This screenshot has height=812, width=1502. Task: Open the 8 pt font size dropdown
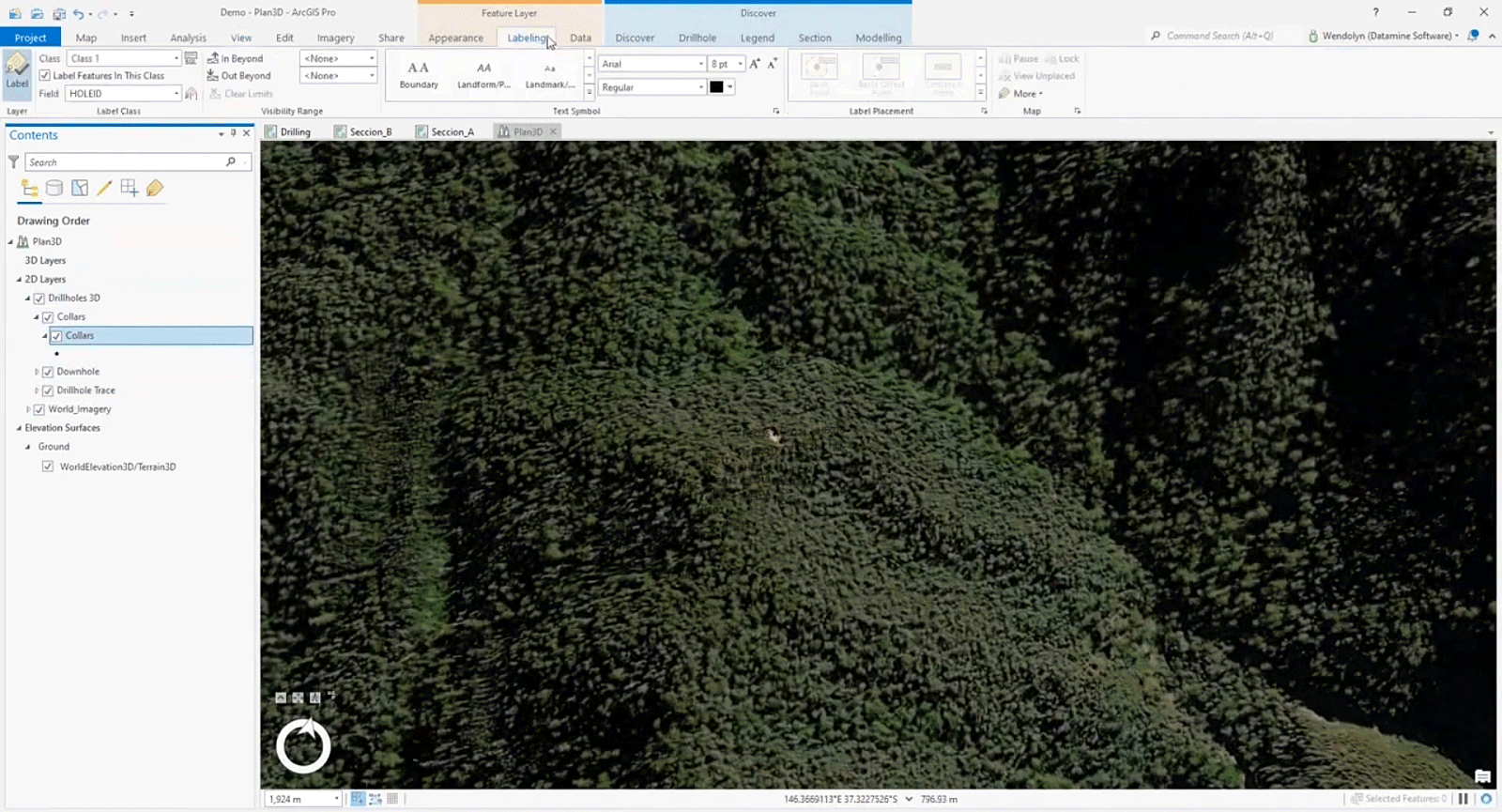point(740,64)
